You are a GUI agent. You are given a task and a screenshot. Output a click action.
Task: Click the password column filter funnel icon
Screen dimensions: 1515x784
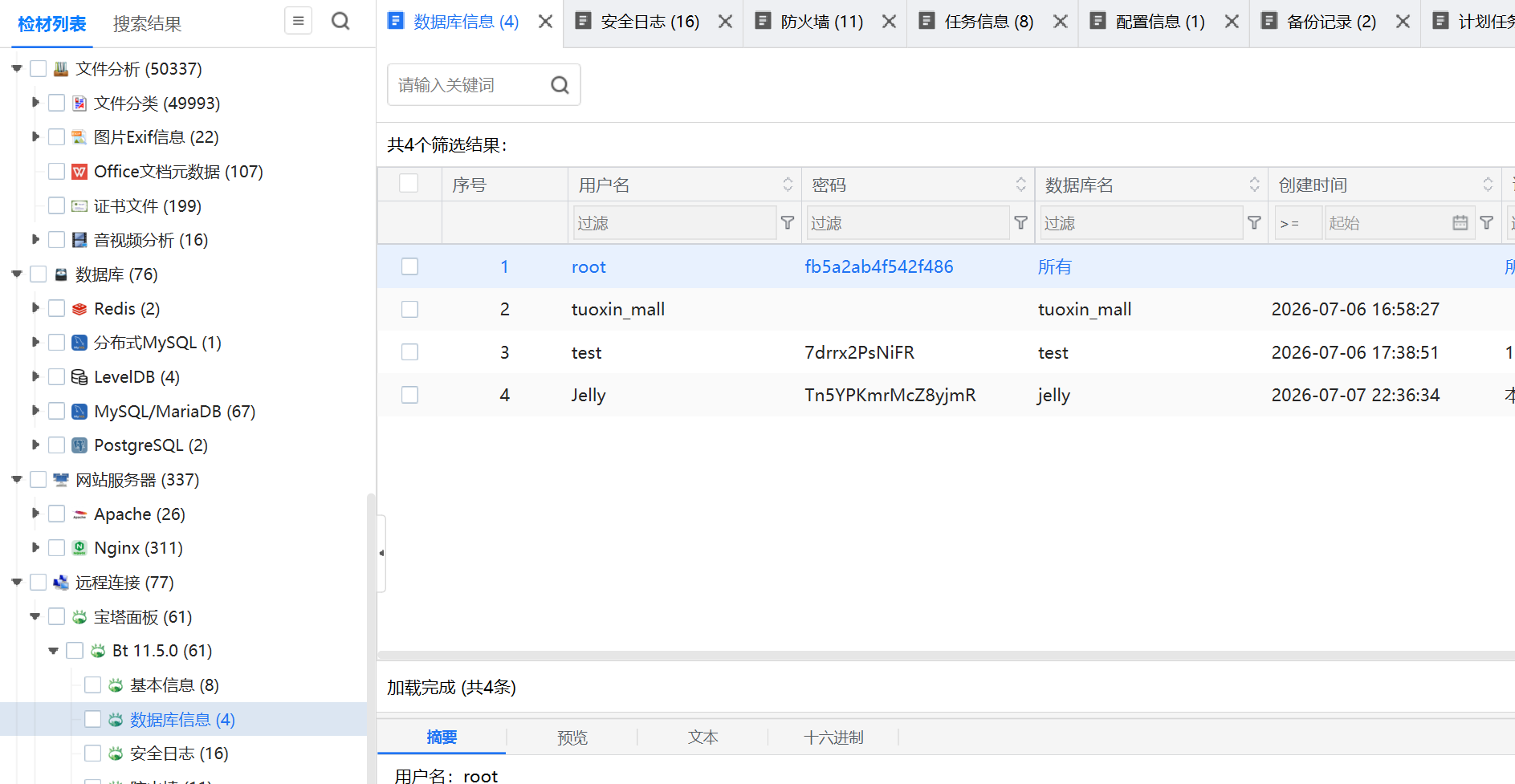pos(1020,222)
